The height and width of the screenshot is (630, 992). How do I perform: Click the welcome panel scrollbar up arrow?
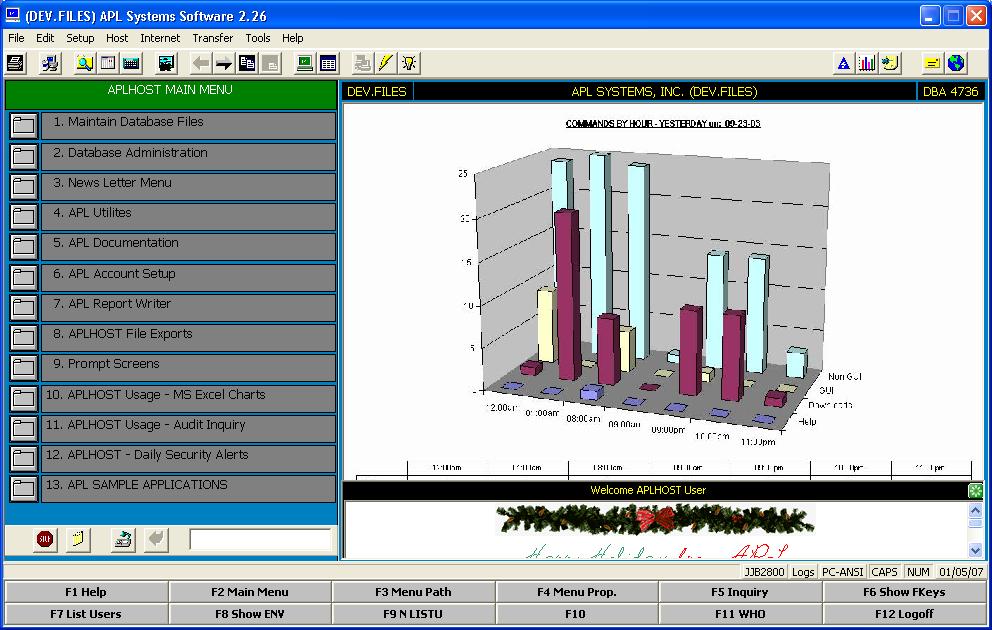tap(976, 510)
